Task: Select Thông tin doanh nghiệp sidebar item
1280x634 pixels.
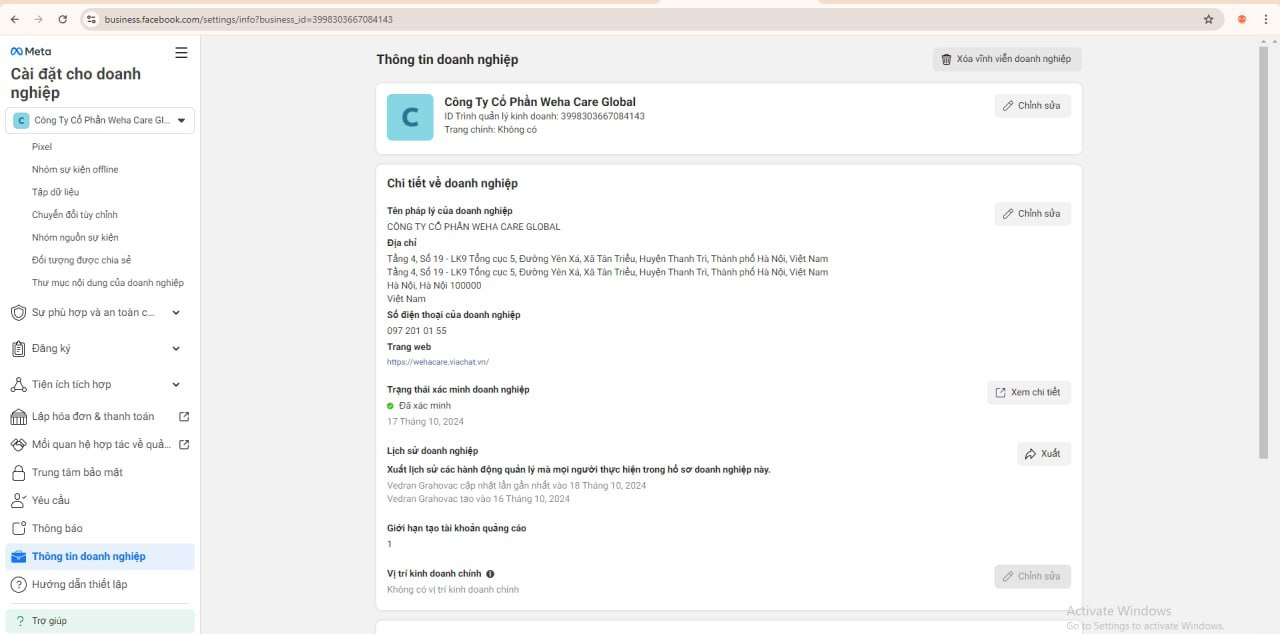Action: tap(100, 557)
